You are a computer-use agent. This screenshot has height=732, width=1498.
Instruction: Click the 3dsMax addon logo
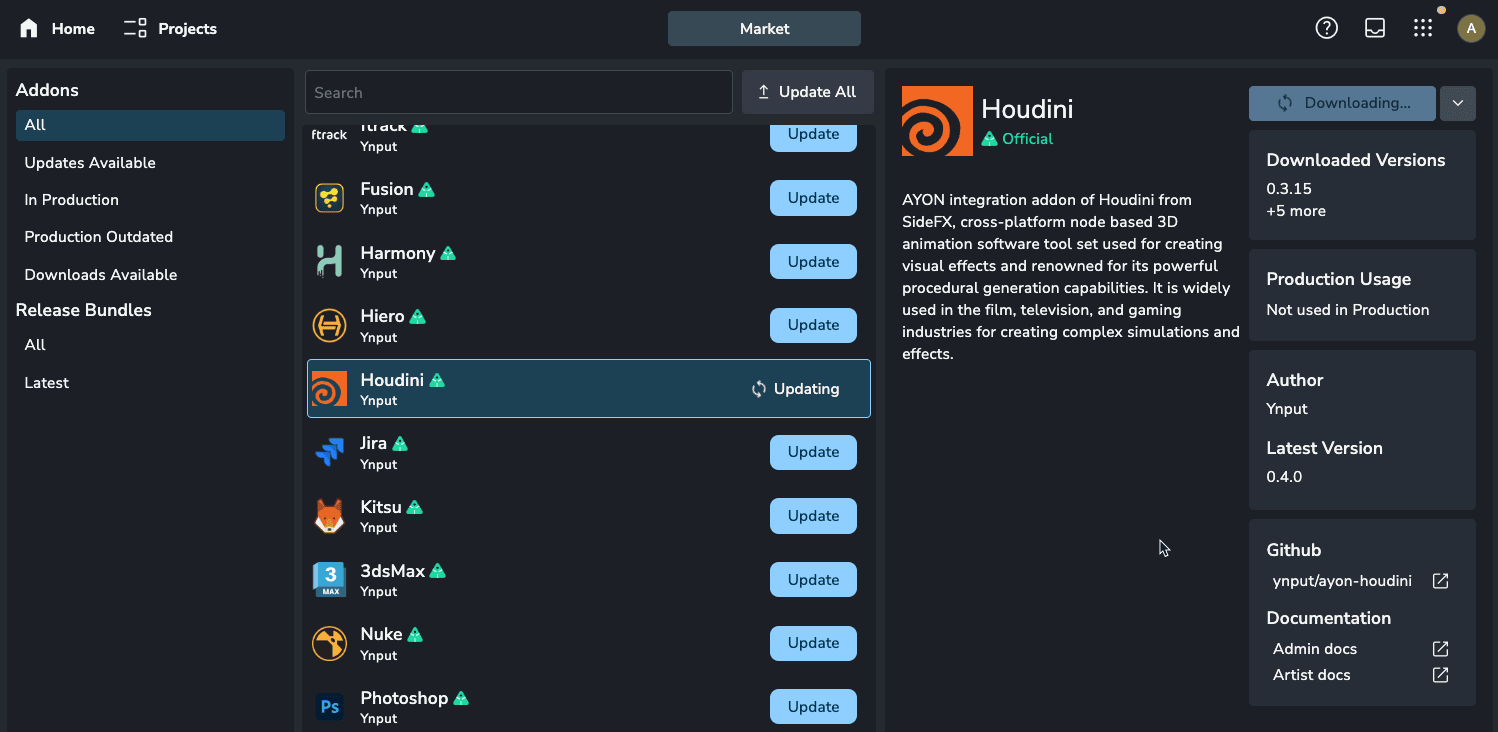pyautogui.click(x=330, y=580)
